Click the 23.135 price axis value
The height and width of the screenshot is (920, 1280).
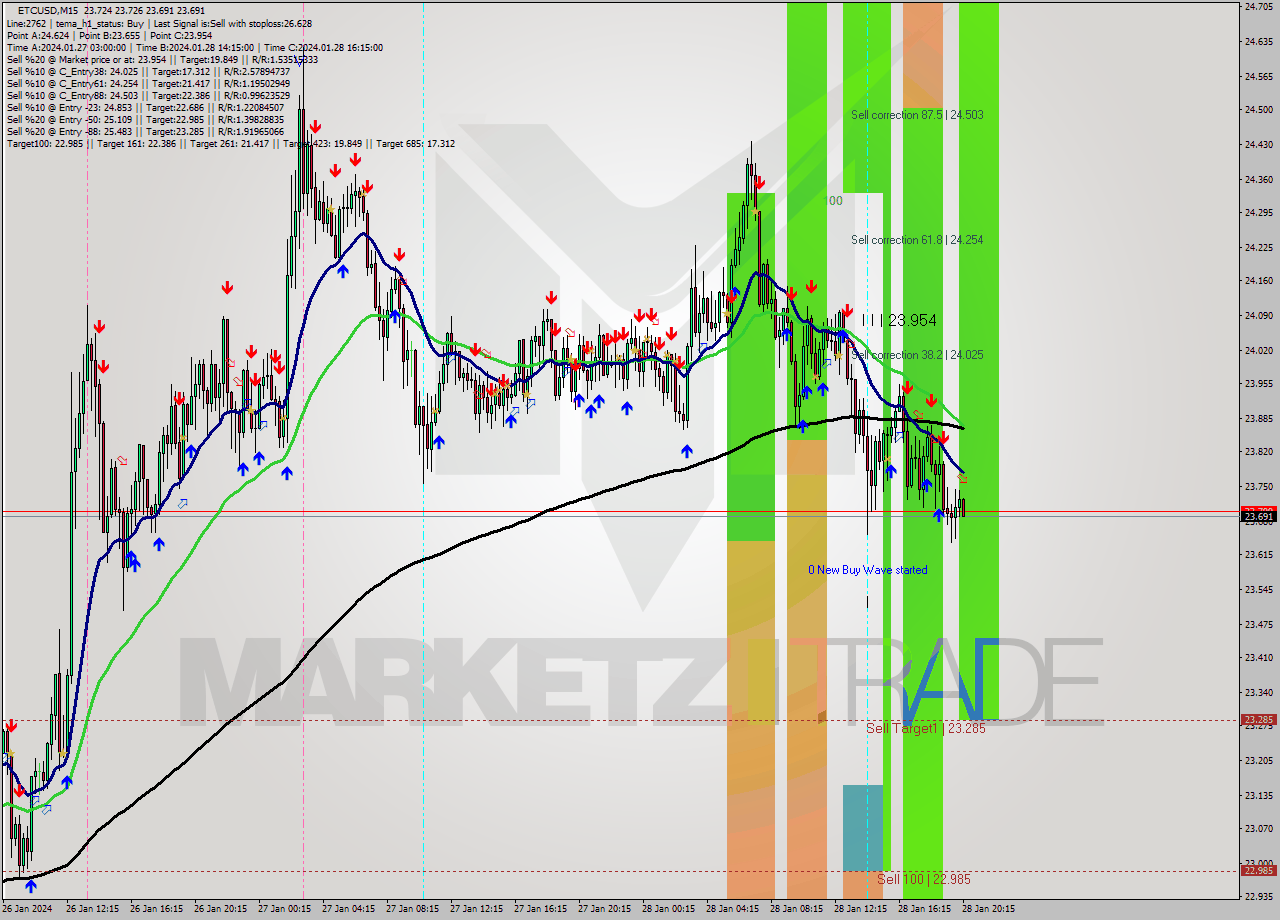coord(1258,795)
